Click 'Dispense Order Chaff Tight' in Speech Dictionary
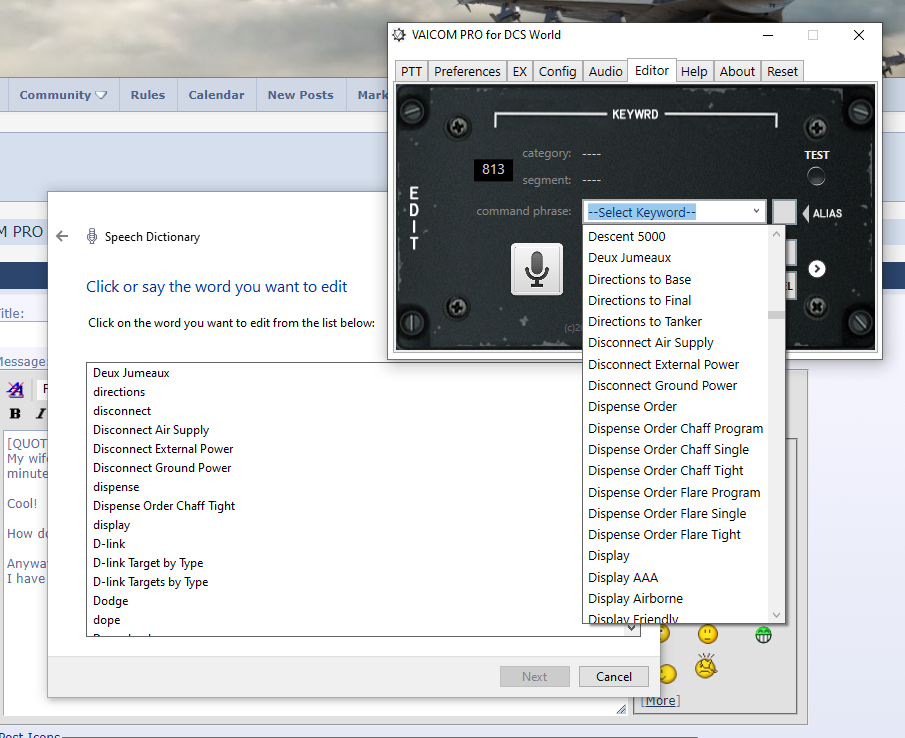The height and width of the screenshot is (738, 905). (x=164, y=506)
